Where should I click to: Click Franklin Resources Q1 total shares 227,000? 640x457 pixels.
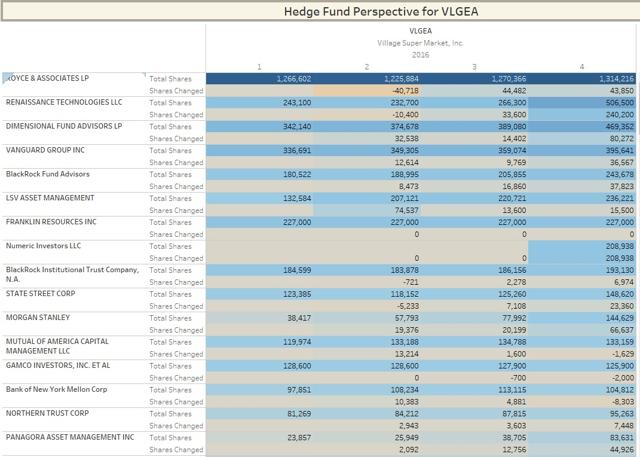tap(259, 222)
